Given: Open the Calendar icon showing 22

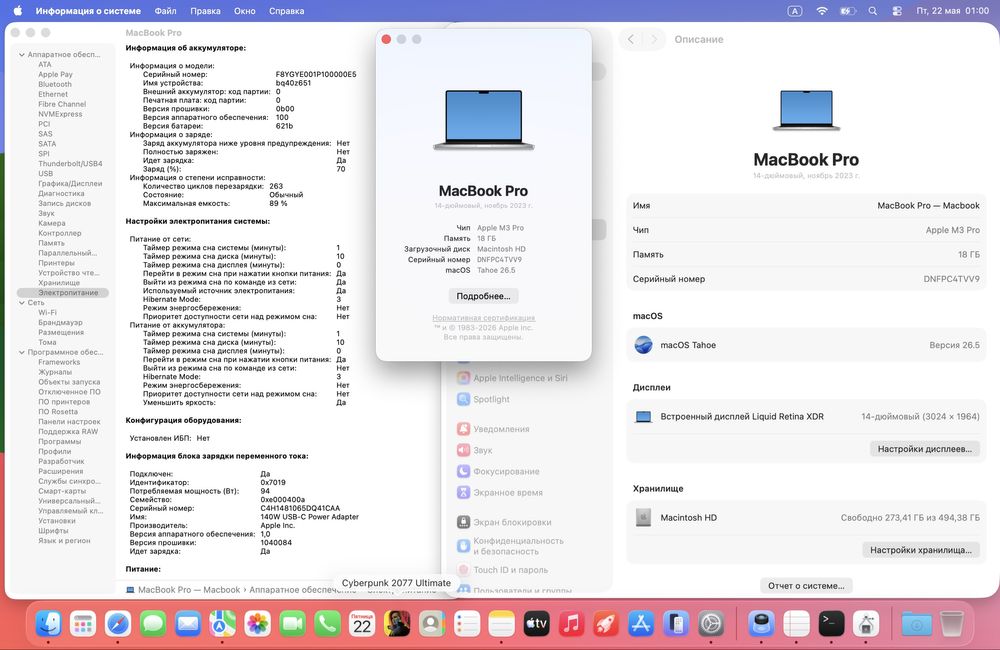Looking at the screenshot, I should pyautogui.click(x=362, y=623).
